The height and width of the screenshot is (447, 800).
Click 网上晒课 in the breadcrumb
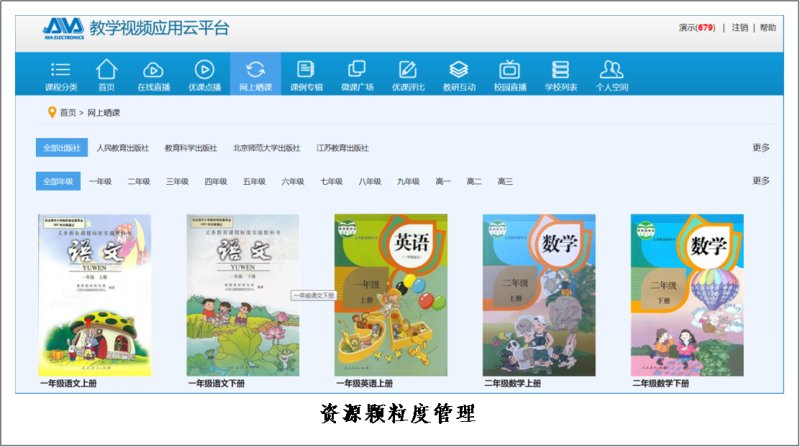(104, 113)
